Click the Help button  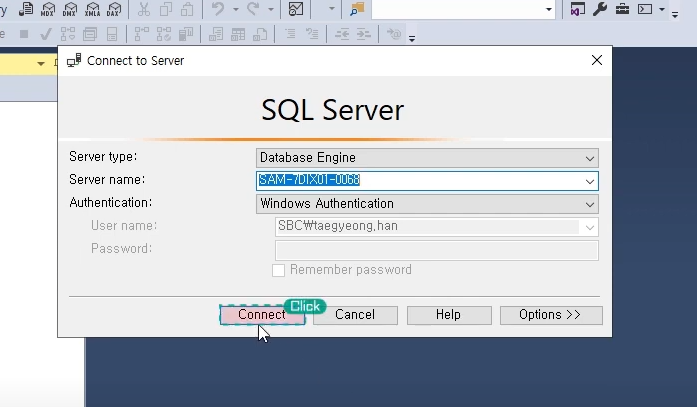click(x=449, y=315)
